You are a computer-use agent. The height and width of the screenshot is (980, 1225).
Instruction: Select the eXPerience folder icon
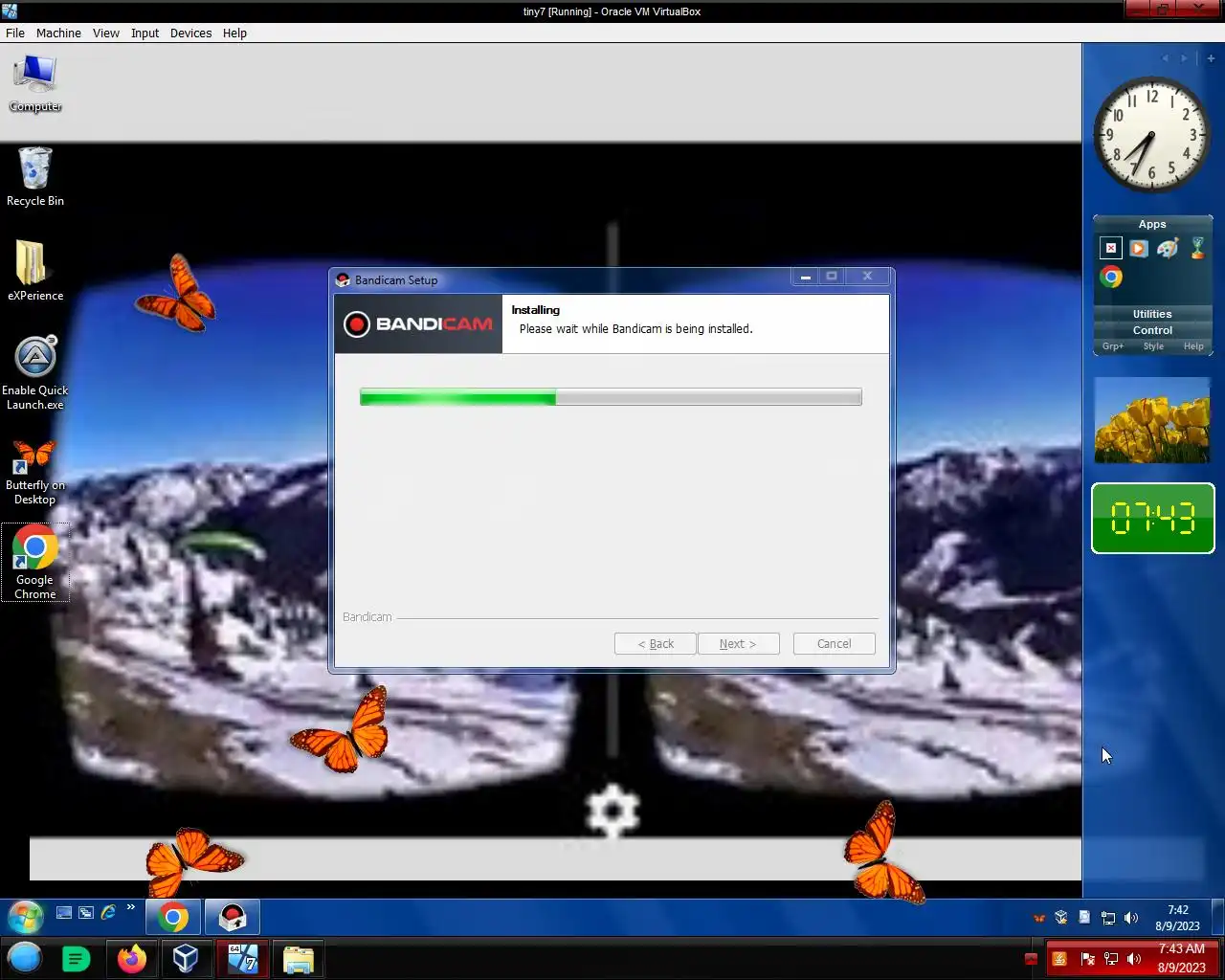(35, 271)
